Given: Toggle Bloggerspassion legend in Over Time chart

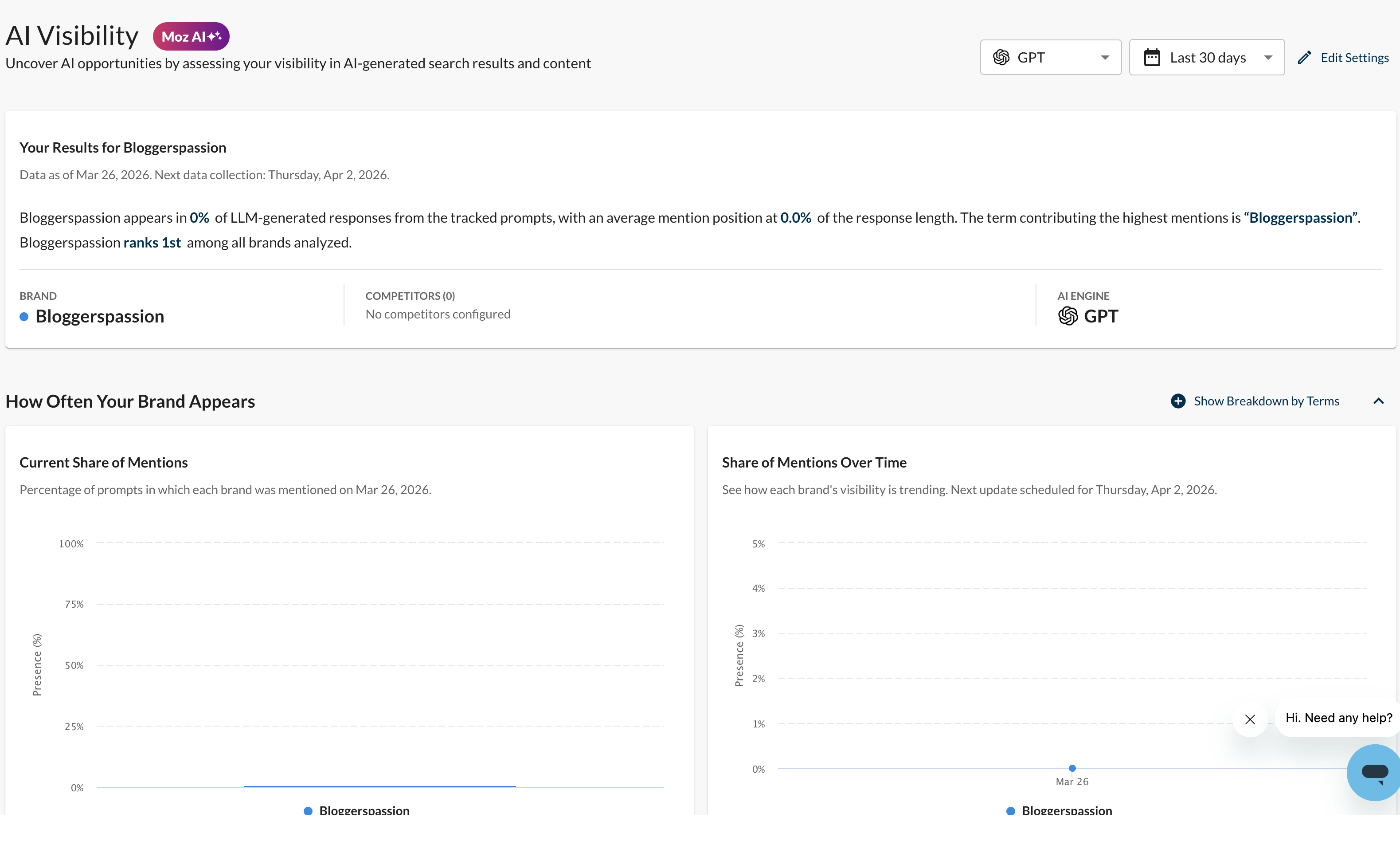Looking at the screenshot, I should (x=1059, y=811).
